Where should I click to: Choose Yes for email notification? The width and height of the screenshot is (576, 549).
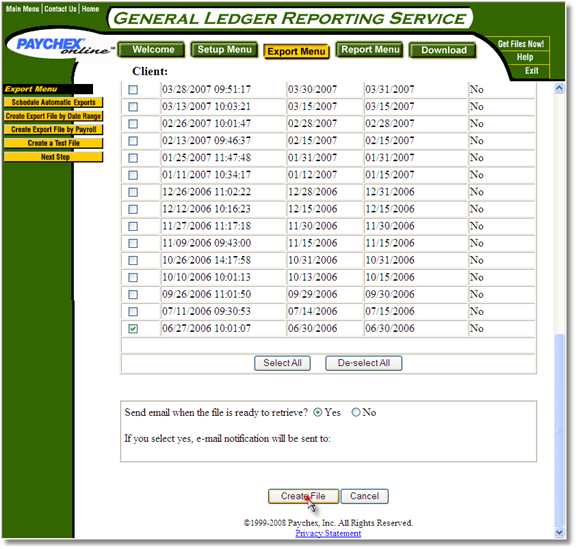(x=317, y=413)
